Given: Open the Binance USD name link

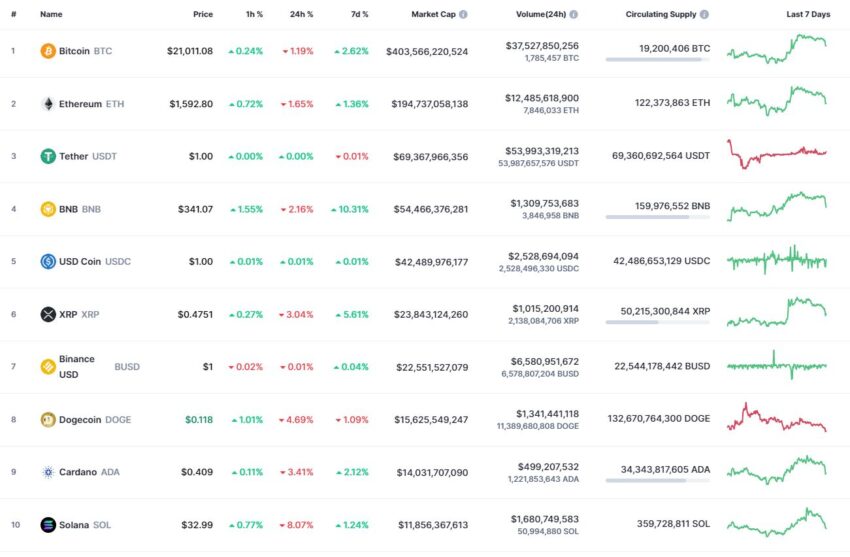Looking at the screenshot, I should coord(76,367).
